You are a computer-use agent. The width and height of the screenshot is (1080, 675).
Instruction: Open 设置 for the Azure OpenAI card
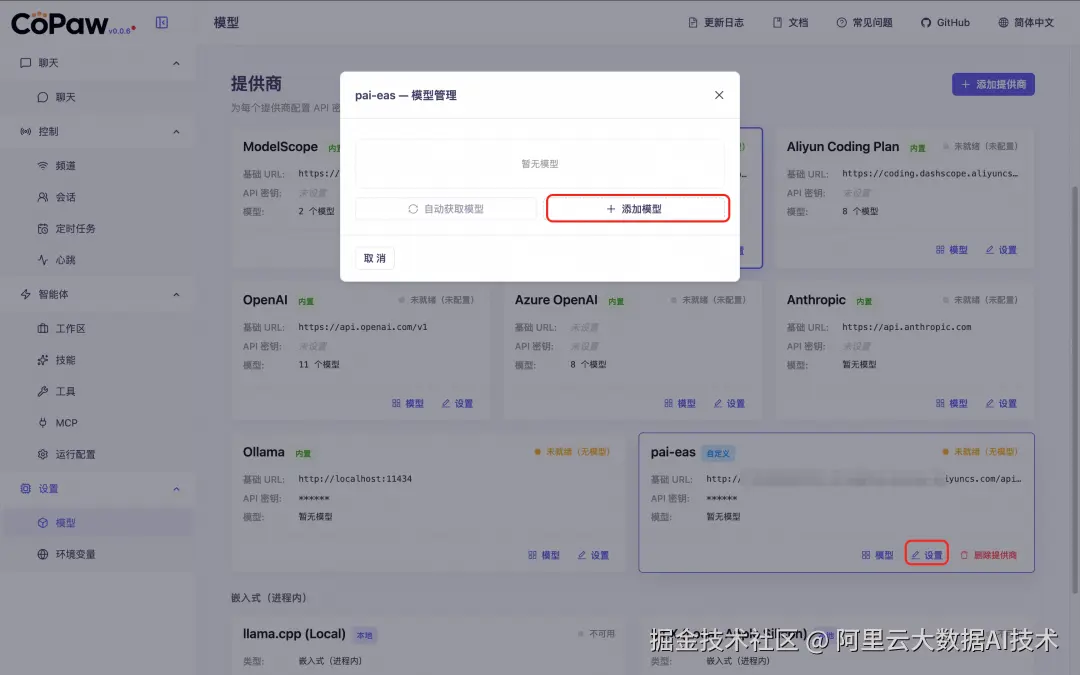tap(729, 404)
